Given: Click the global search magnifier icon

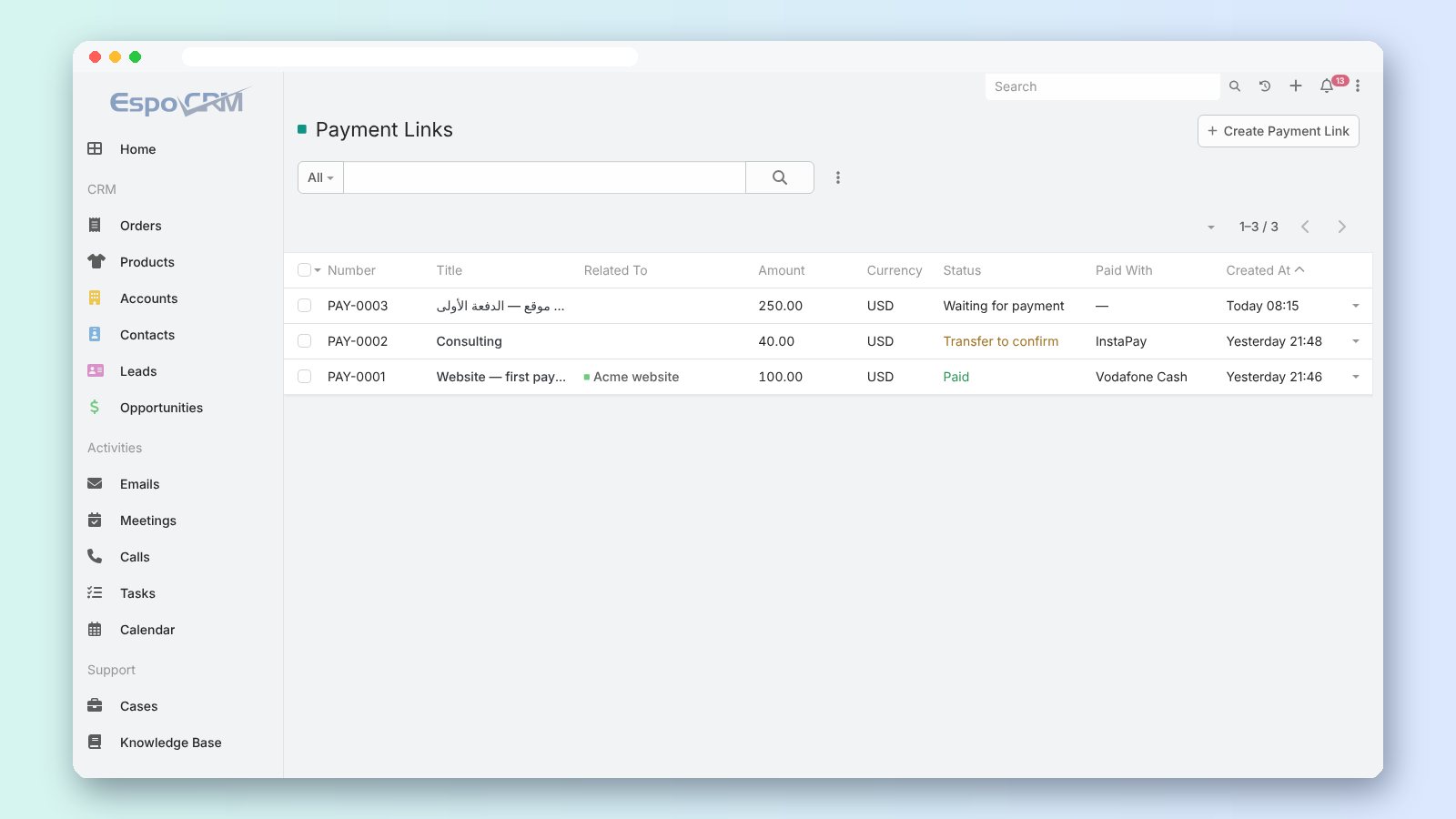Looking at the screenshot, I should 1235,86.
